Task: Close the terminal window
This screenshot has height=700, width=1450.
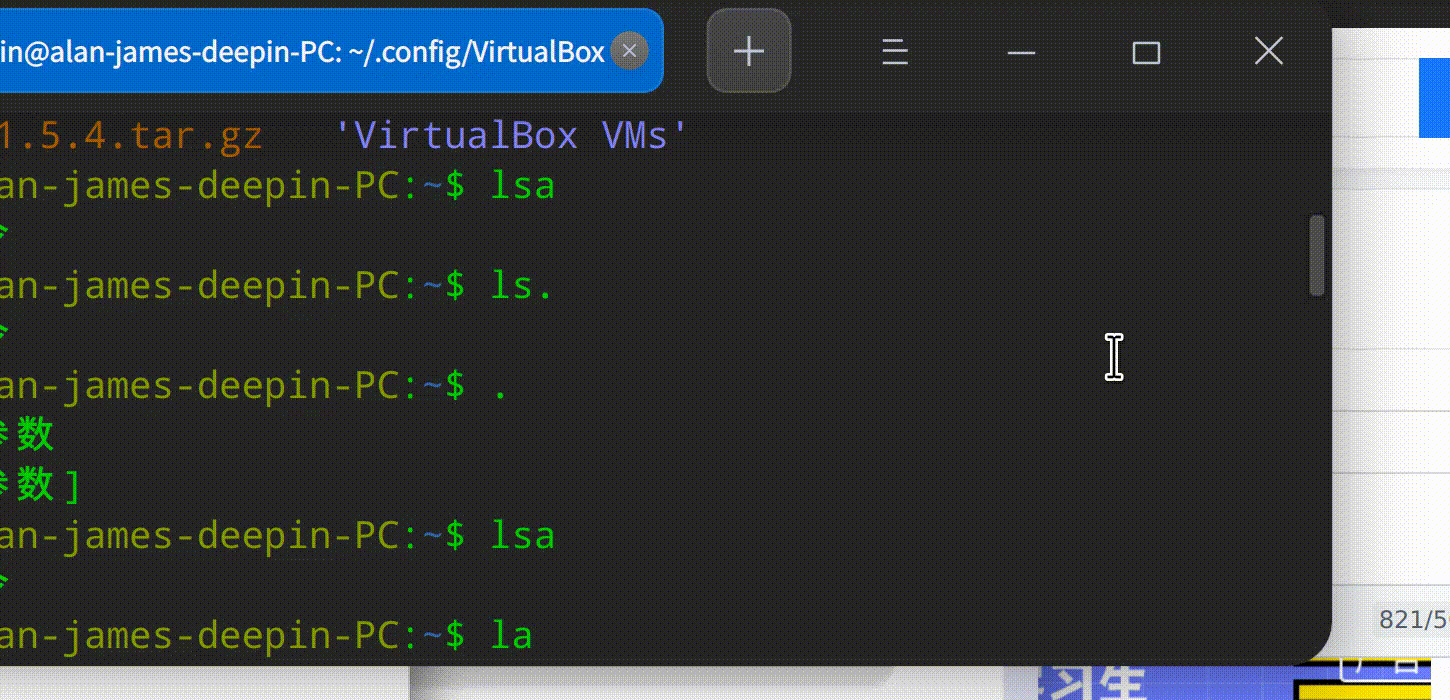Action: click(x=1268, y=51)
